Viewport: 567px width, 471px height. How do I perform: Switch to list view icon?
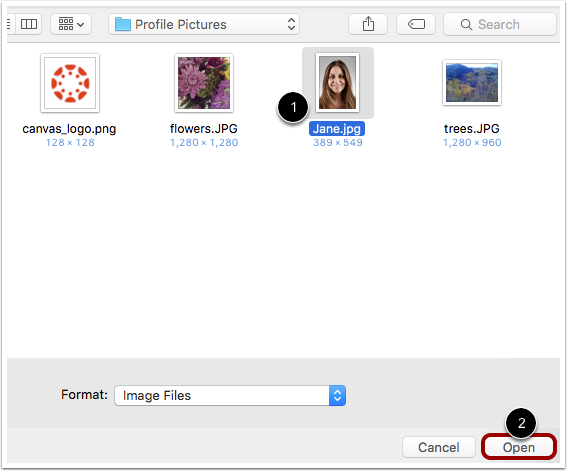(x=10, y=24)
